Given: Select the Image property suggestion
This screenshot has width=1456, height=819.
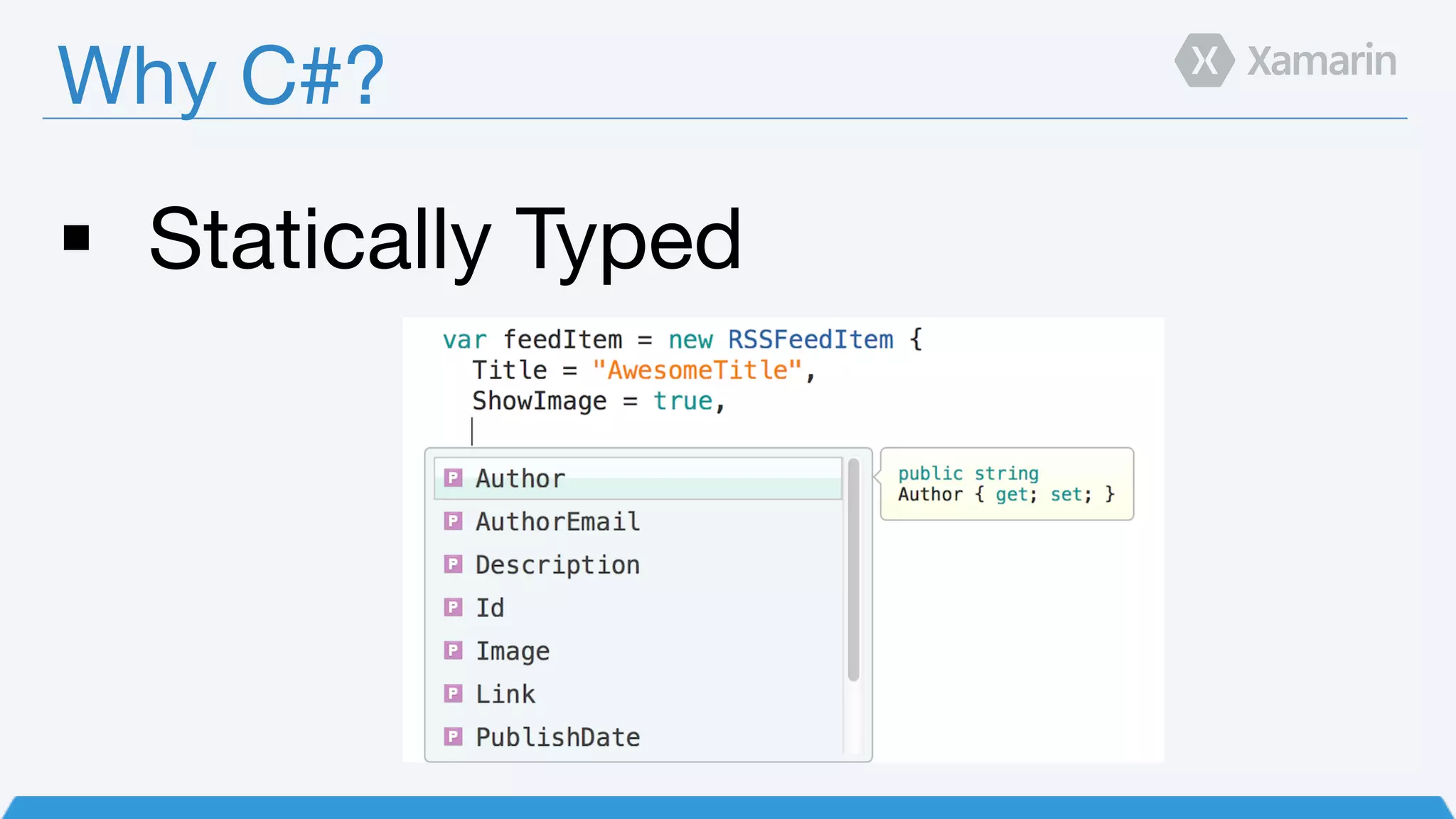Looking at the screenshot, I should click(638, 651).
